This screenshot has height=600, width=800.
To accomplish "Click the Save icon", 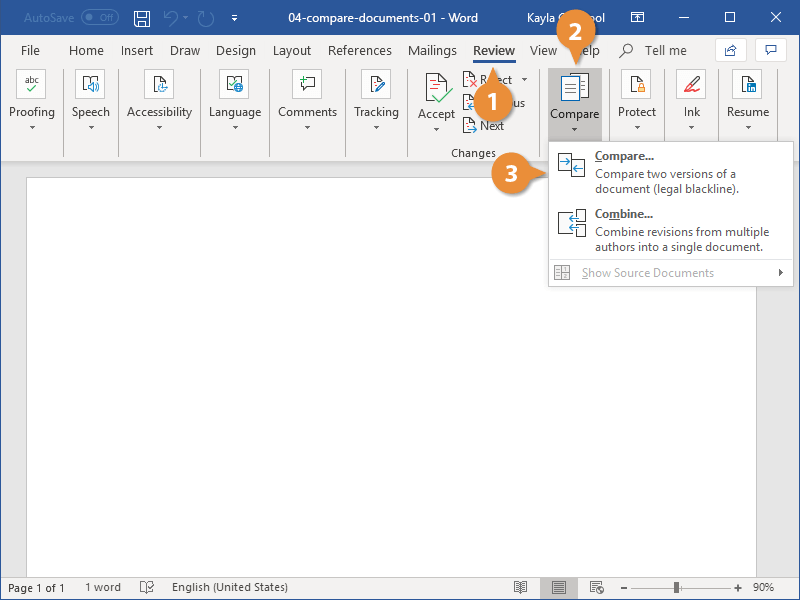I will pyautogui.click(x=141, y=17).
